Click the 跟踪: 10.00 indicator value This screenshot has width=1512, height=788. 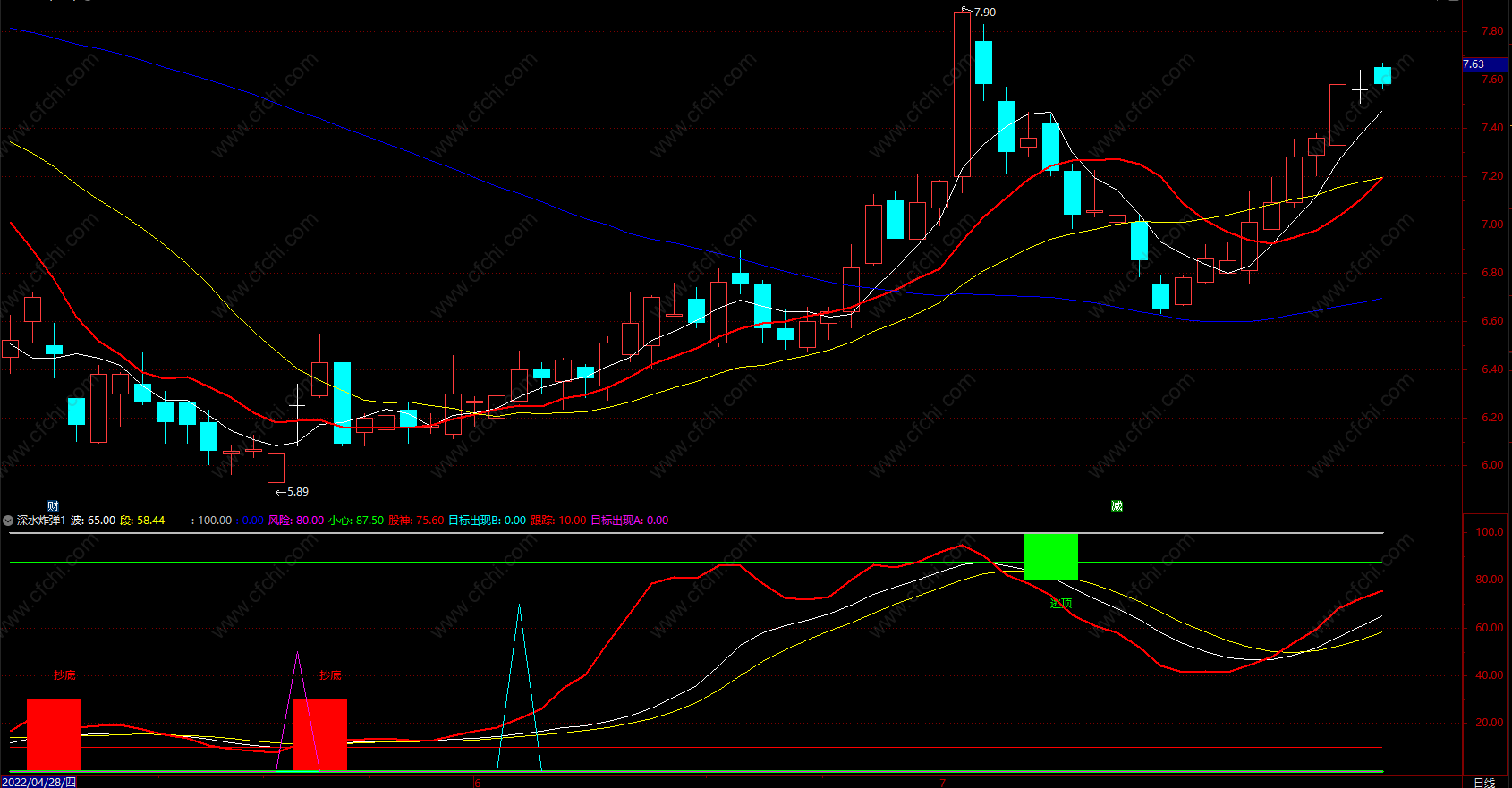click(x=558, y=521)
